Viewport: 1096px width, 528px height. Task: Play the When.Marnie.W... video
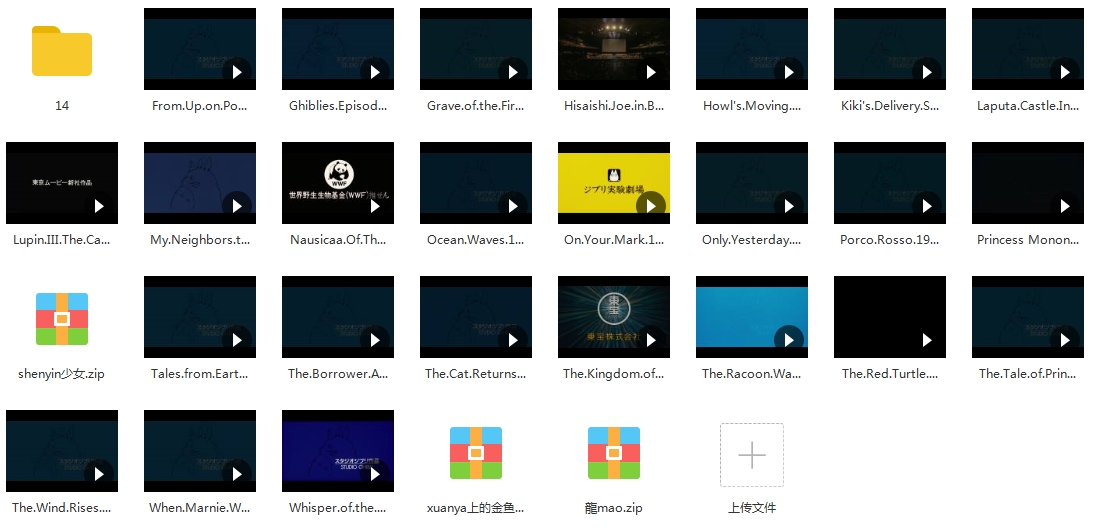(200, 451)
